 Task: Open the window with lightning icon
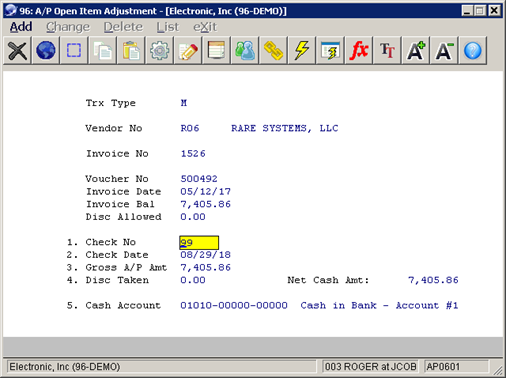(330, 51)
